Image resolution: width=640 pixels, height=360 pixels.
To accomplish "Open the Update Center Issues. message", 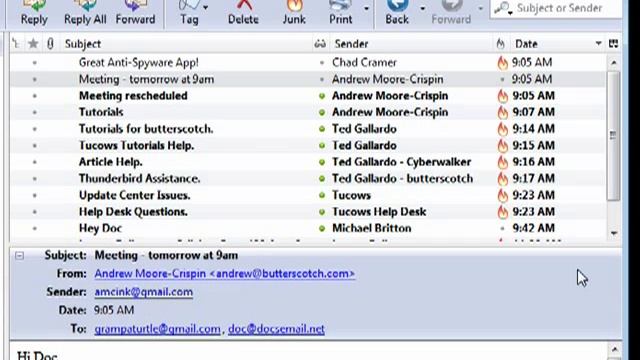I will click(x=134, y=195).
